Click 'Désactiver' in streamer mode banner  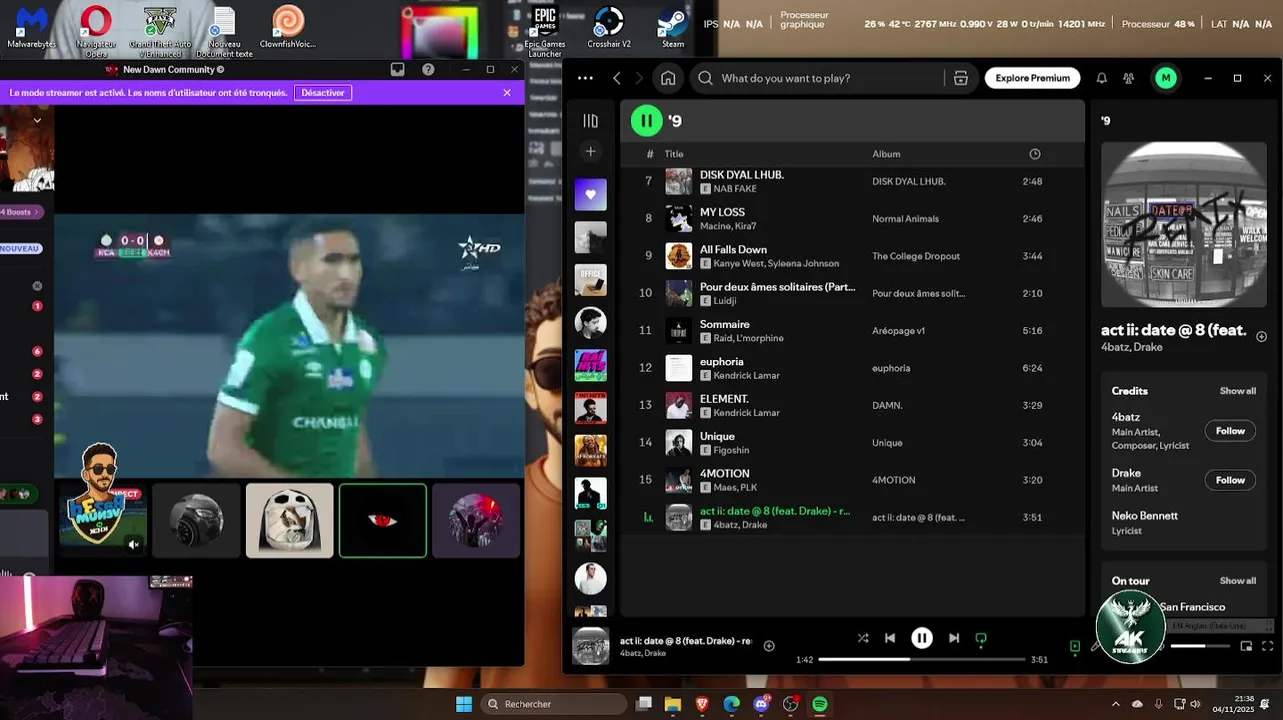click(x=322, y=93)
